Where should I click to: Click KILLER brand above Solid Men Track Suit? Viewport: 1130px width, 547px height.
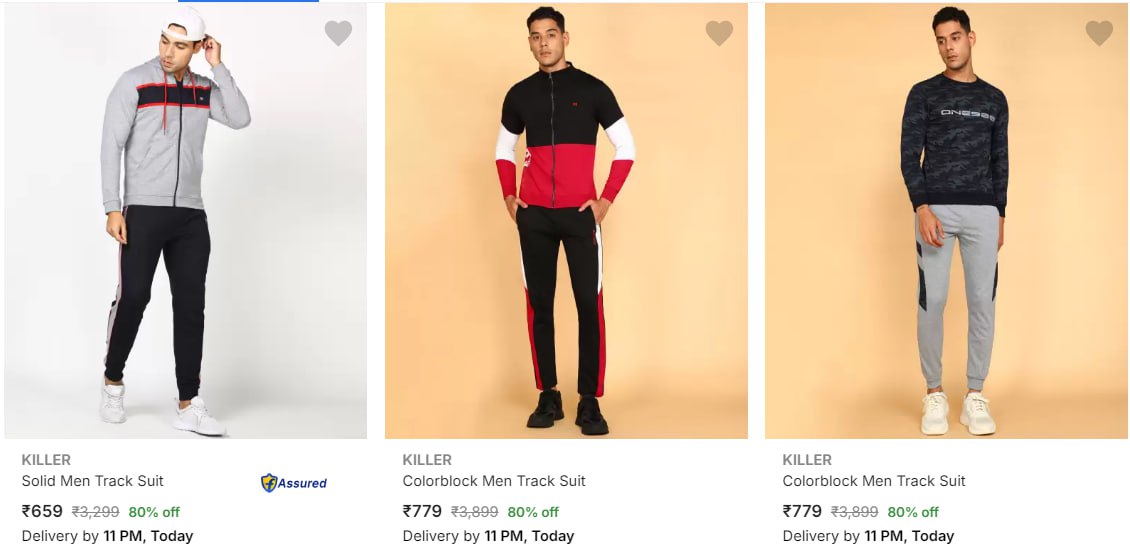point(46,460)
